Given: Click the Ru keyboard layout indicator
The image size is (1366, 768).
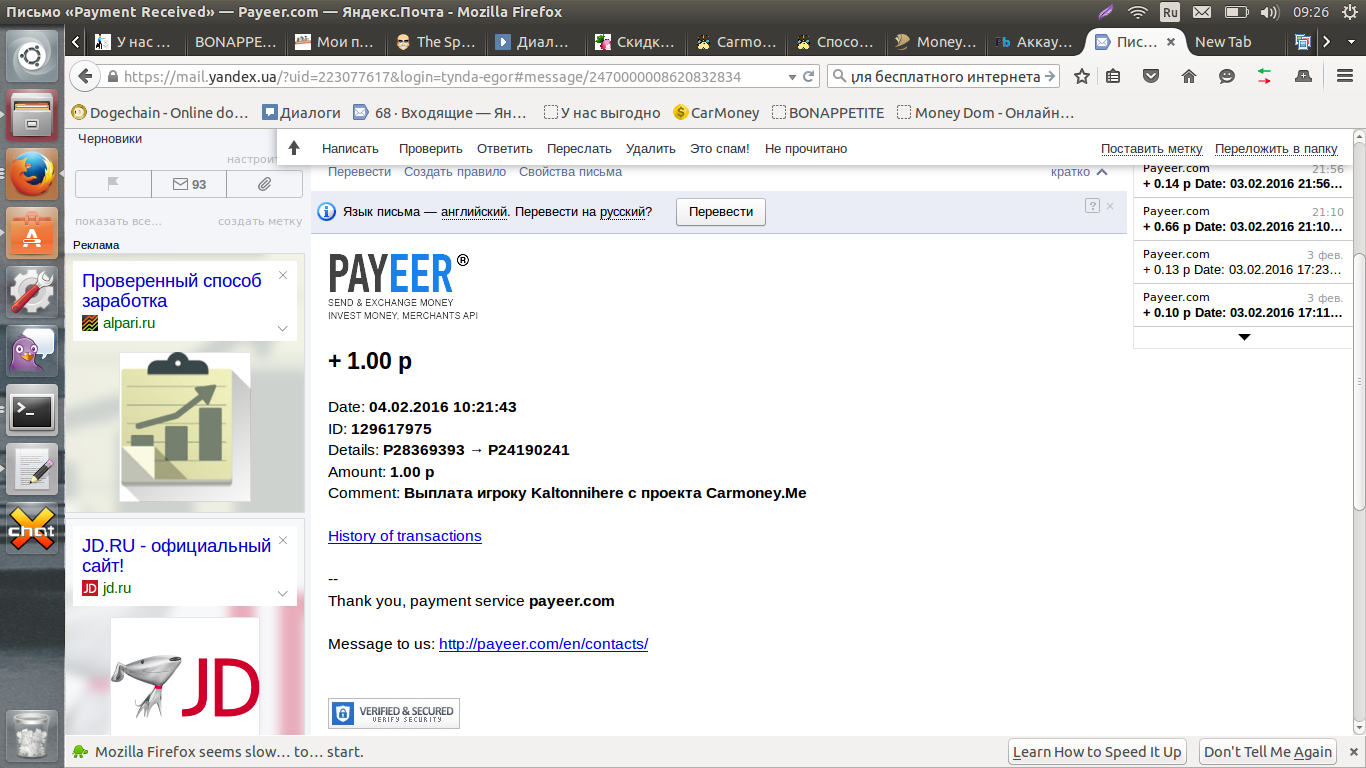Looking at the screenshot, I should click(1170, 12).
